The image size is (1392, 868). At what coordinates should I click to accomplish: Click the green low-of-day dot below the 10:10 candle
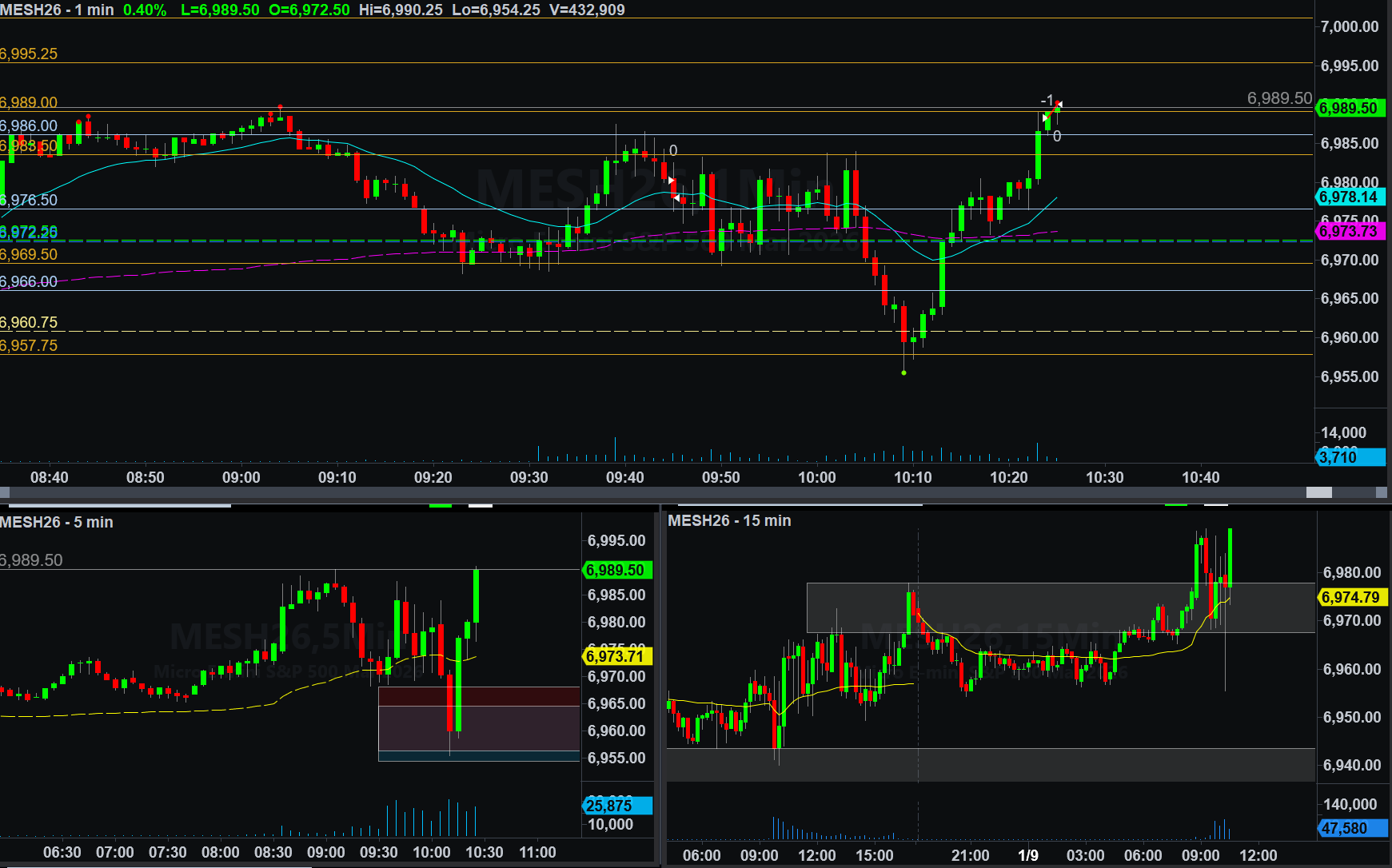click(x=904, y=372)
